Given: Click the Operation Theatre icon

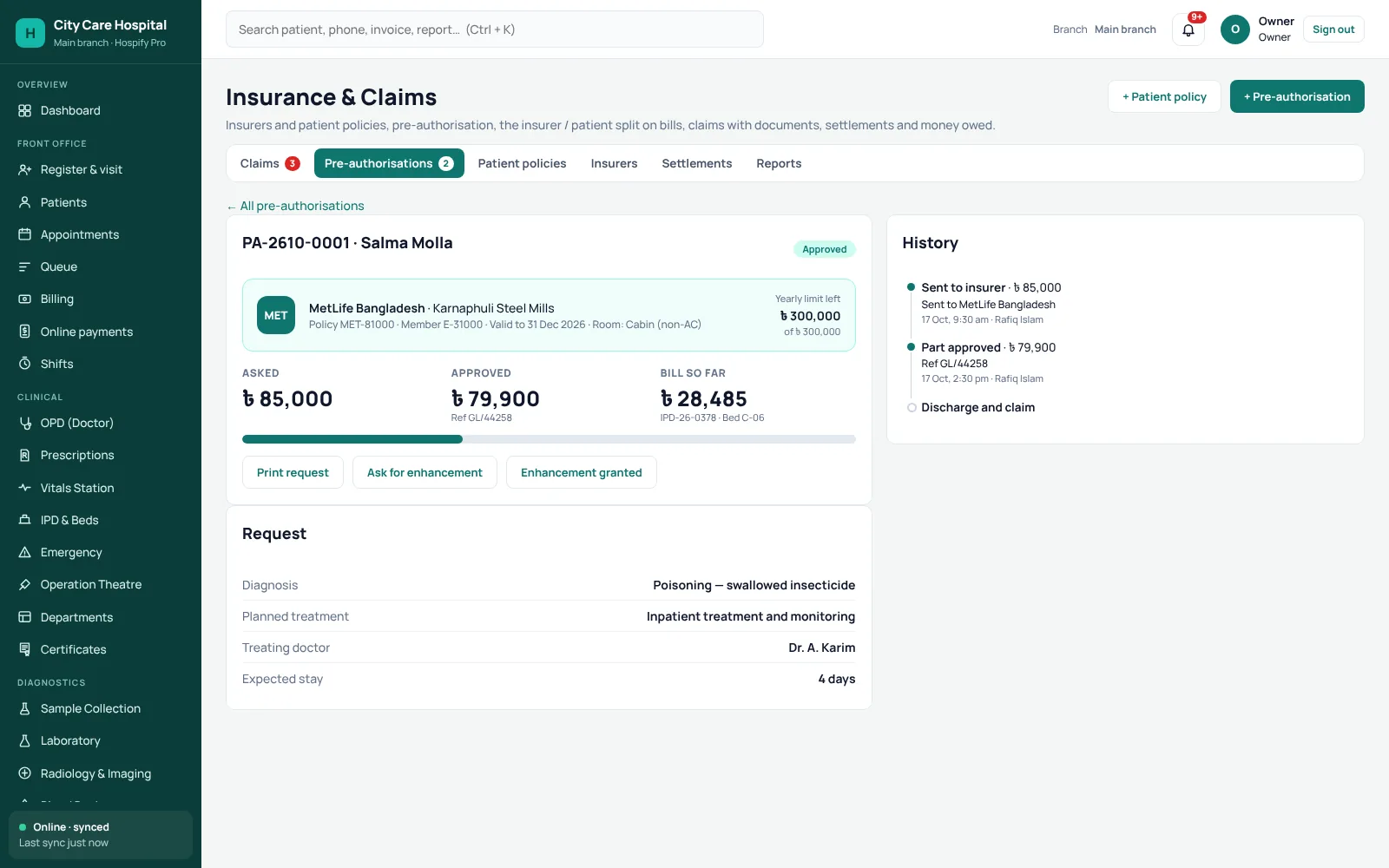Looking at the screenshot, I should click(x=24, y=584).
